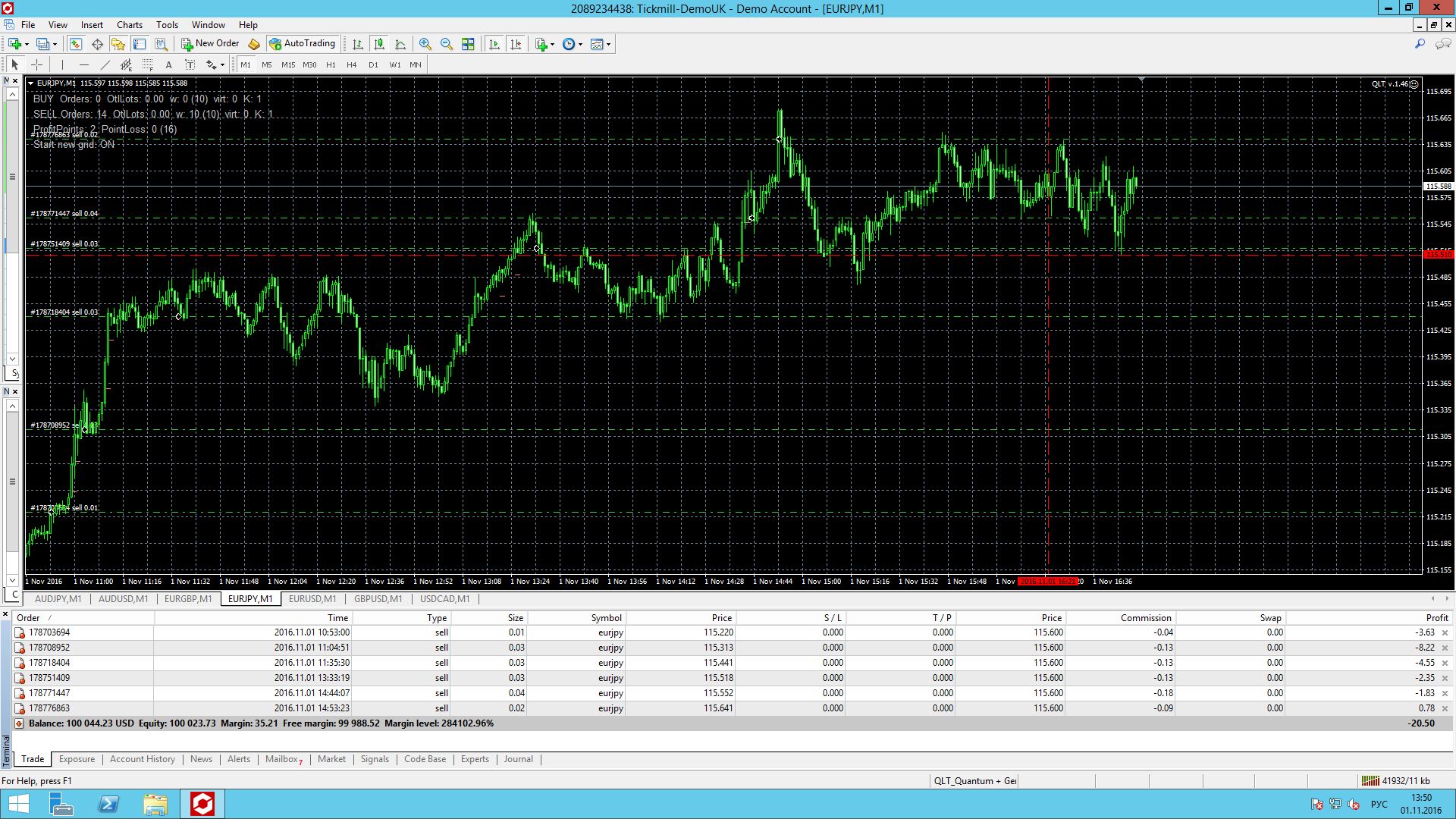Click the New Chart icon
Viewport: 1456px width, 819px height.
coord(14,44)
